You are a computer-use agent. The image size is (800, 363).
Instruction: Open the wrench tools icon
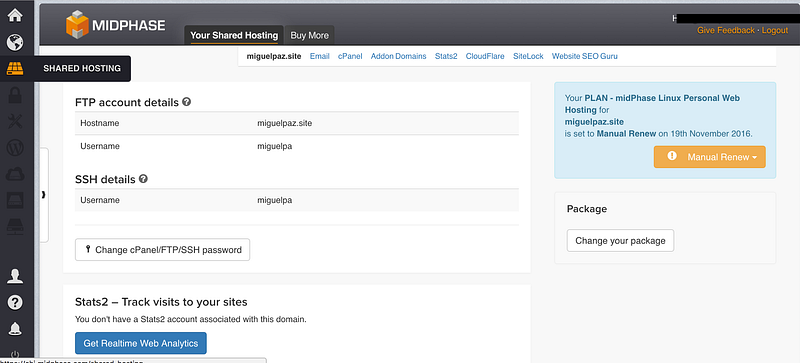tap(15, 122)
